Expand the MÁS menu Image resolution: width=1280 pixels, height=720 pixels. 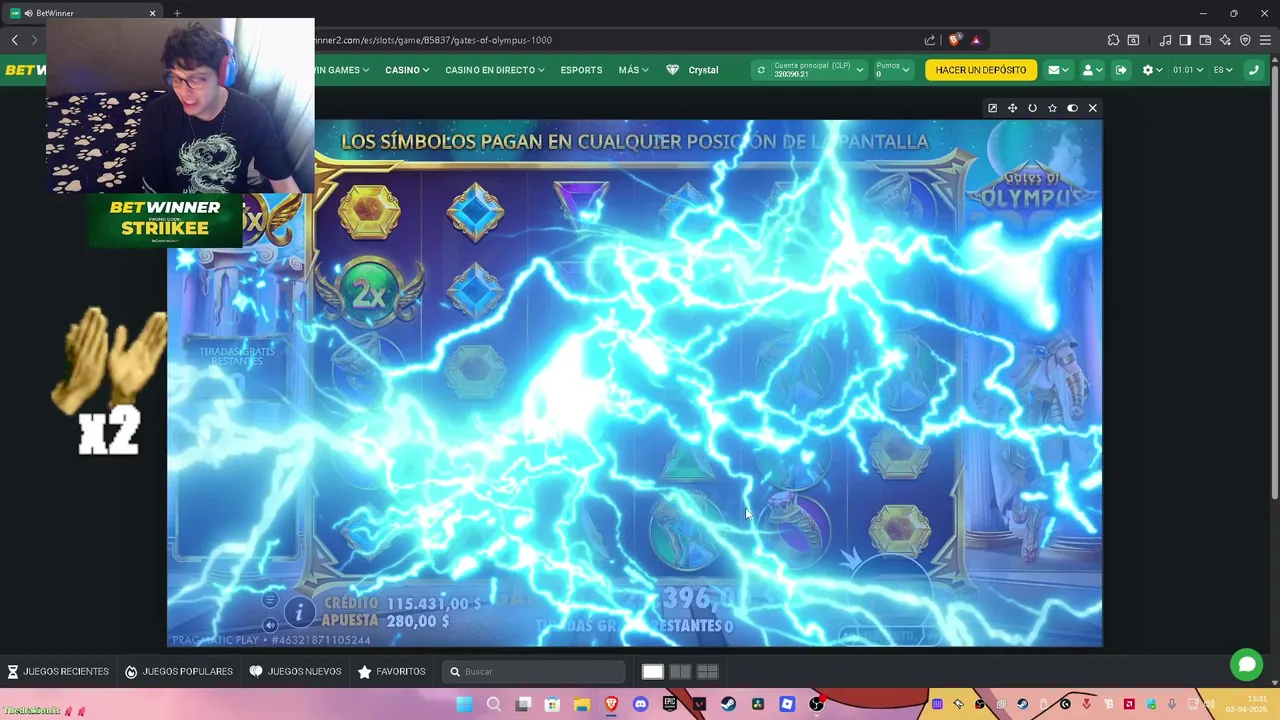[x=633, y=70]
